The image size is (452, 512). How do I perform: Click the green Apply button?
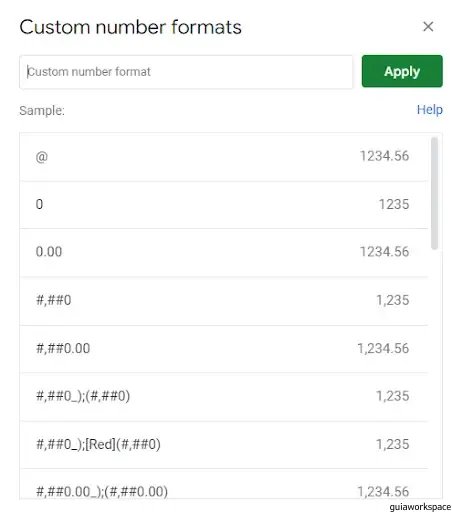point(402,71)
